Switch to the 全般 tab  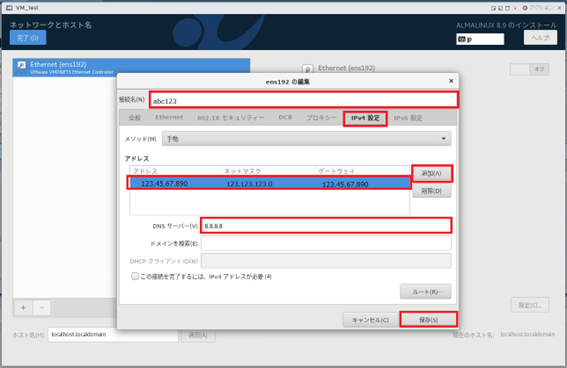pos(135,117)
